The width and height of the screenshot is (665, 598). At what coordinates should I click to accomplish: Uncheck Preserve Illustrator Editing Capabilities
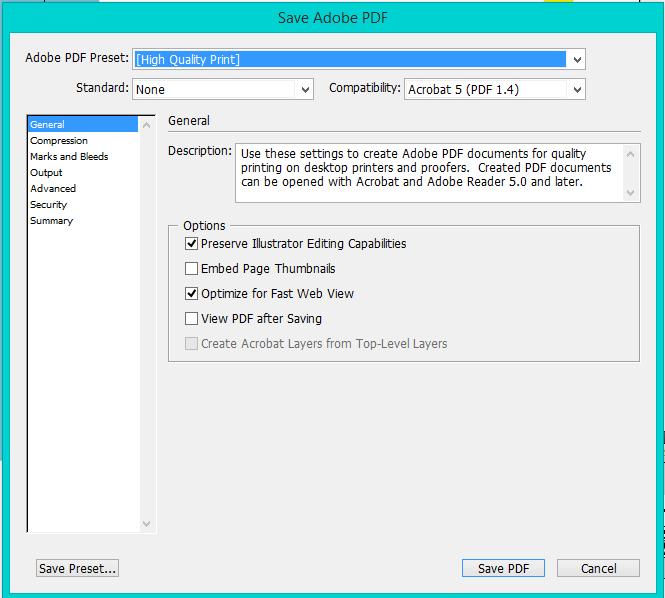click(x=191, y=243)
